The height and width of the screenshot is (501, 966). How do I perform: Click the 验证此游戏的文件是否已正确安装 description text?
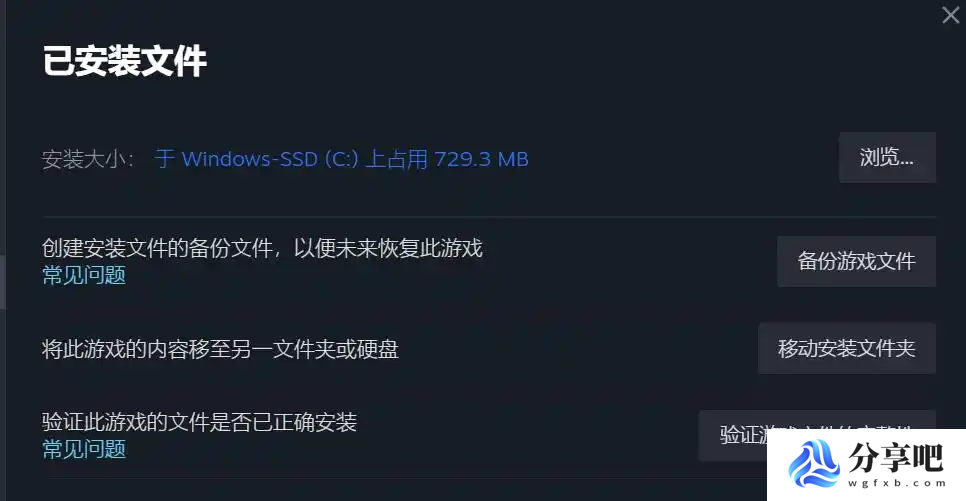pyautogui.click(x=200, y=422)
